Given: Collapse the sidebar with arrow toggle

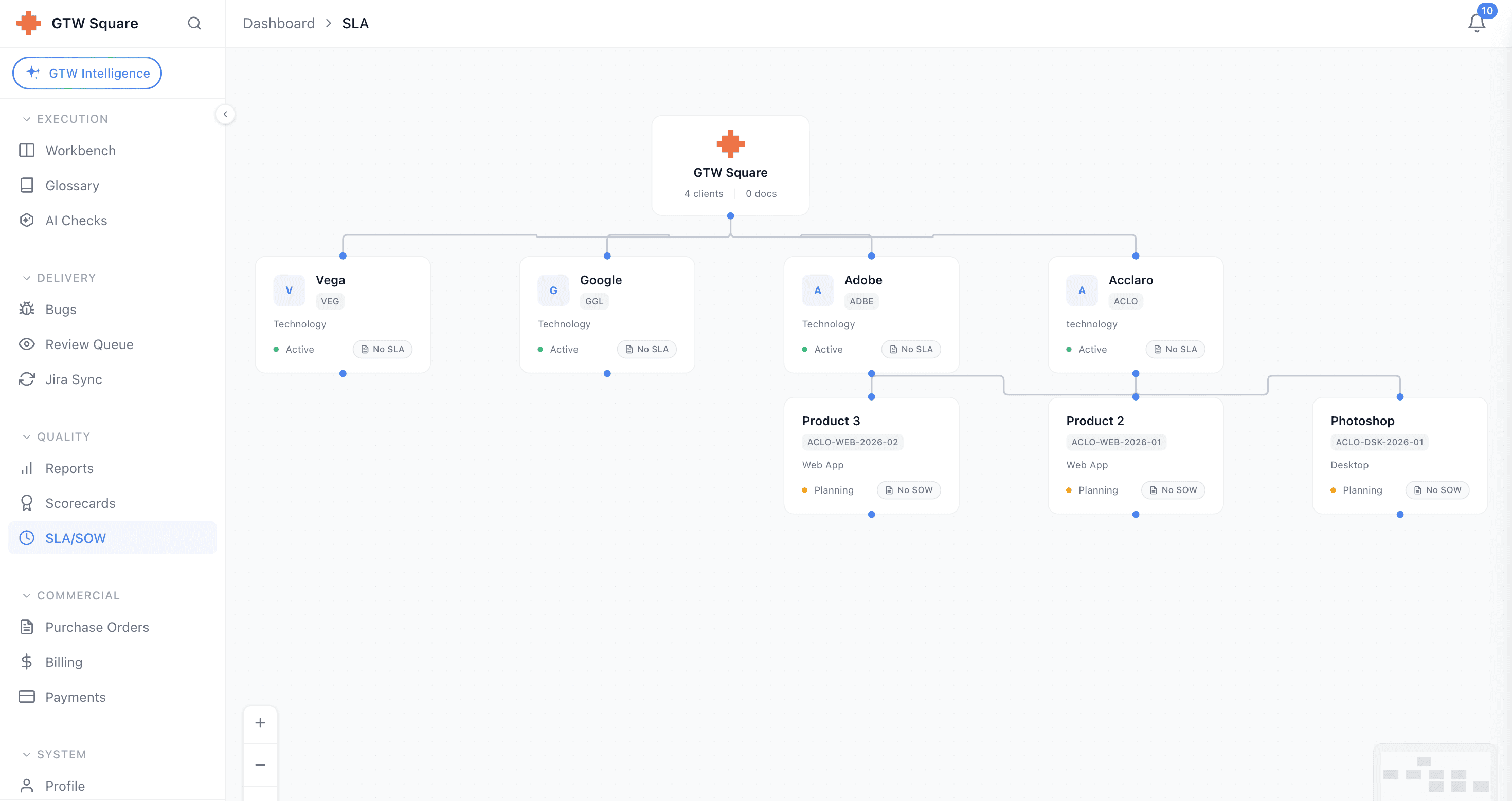Looking at the screenshot, I should 225,115.
